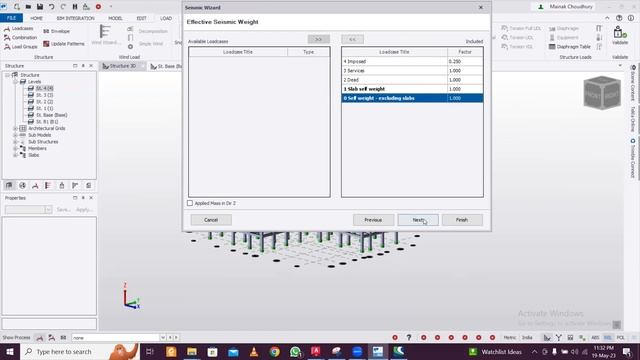
Task: Click the Wind tab icon below Structure panel
Action: pyautogui.click(x=48, y=186)
